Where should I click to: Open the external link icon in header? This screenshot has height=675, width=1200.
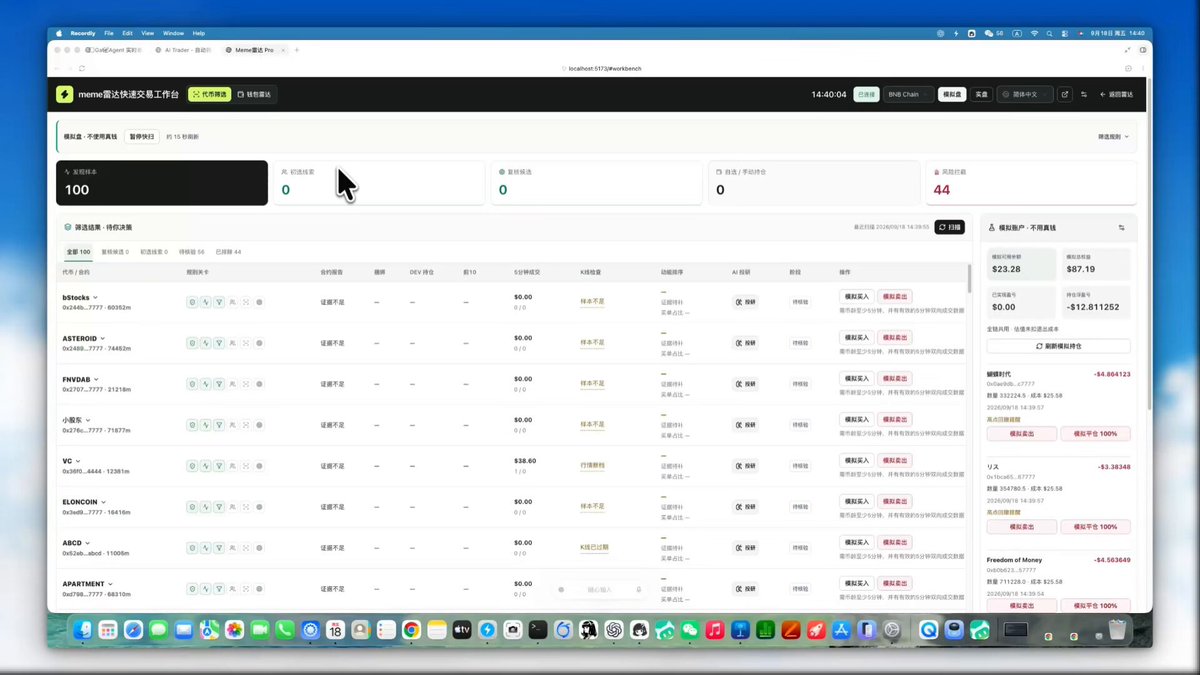(1064, 94)
